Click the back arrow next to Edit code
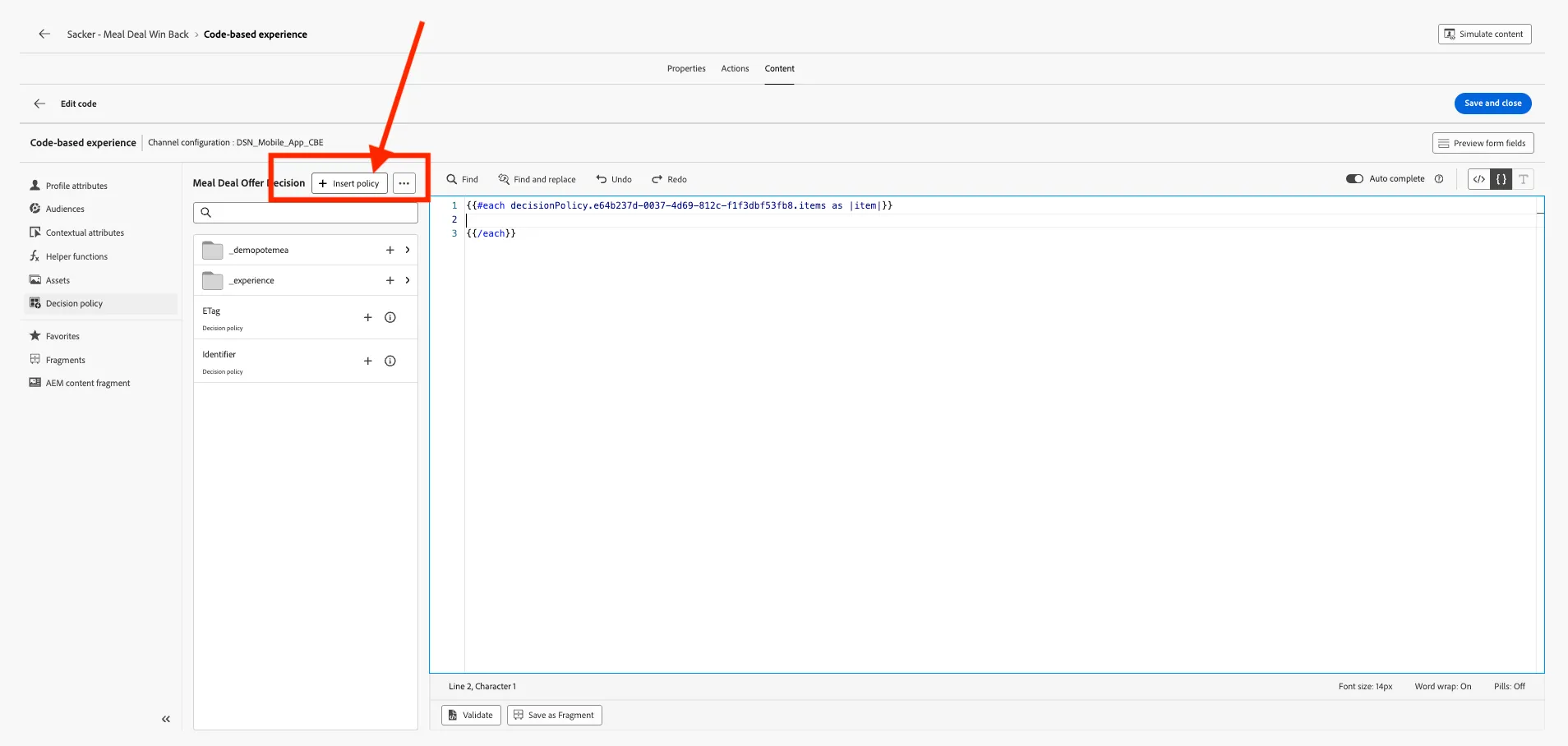The height and width of the screenshot is (746, 1568). point(39,104)
